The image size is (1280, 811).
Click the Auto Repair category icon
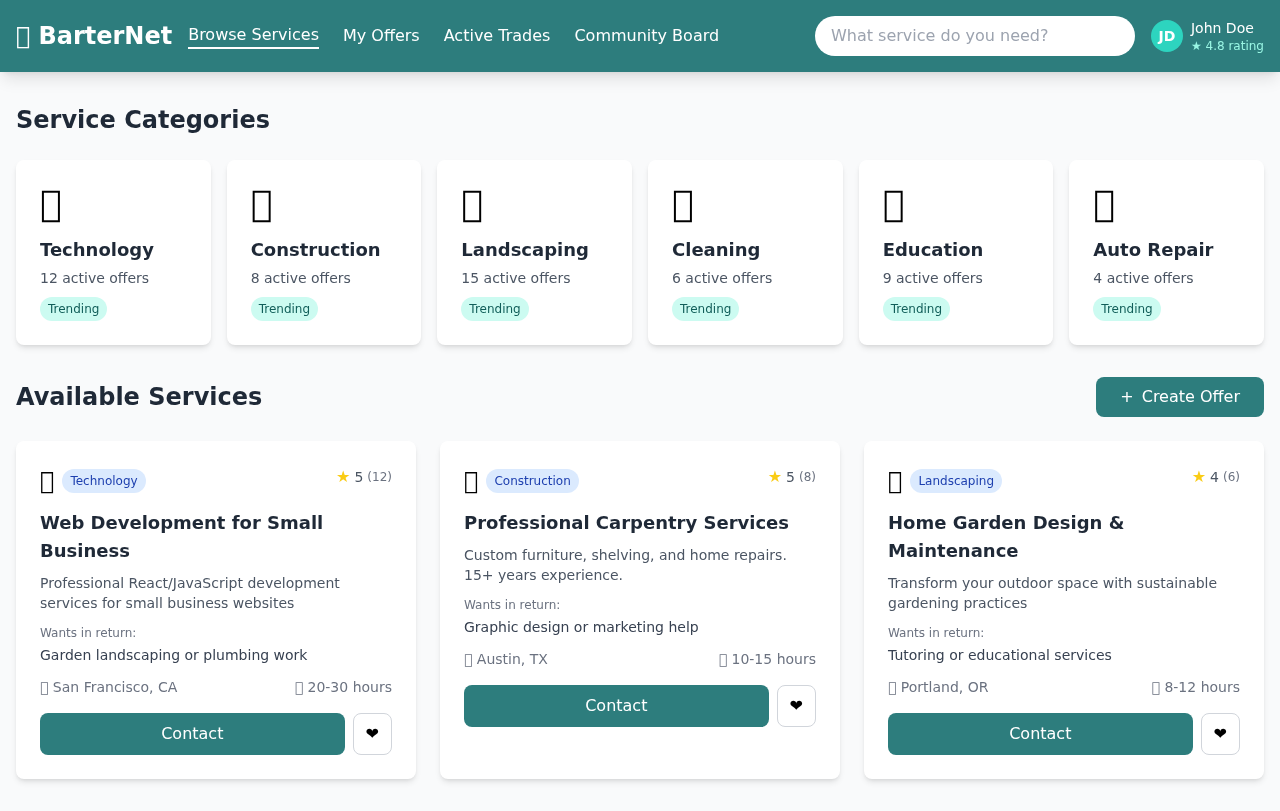click(1104, 206)
